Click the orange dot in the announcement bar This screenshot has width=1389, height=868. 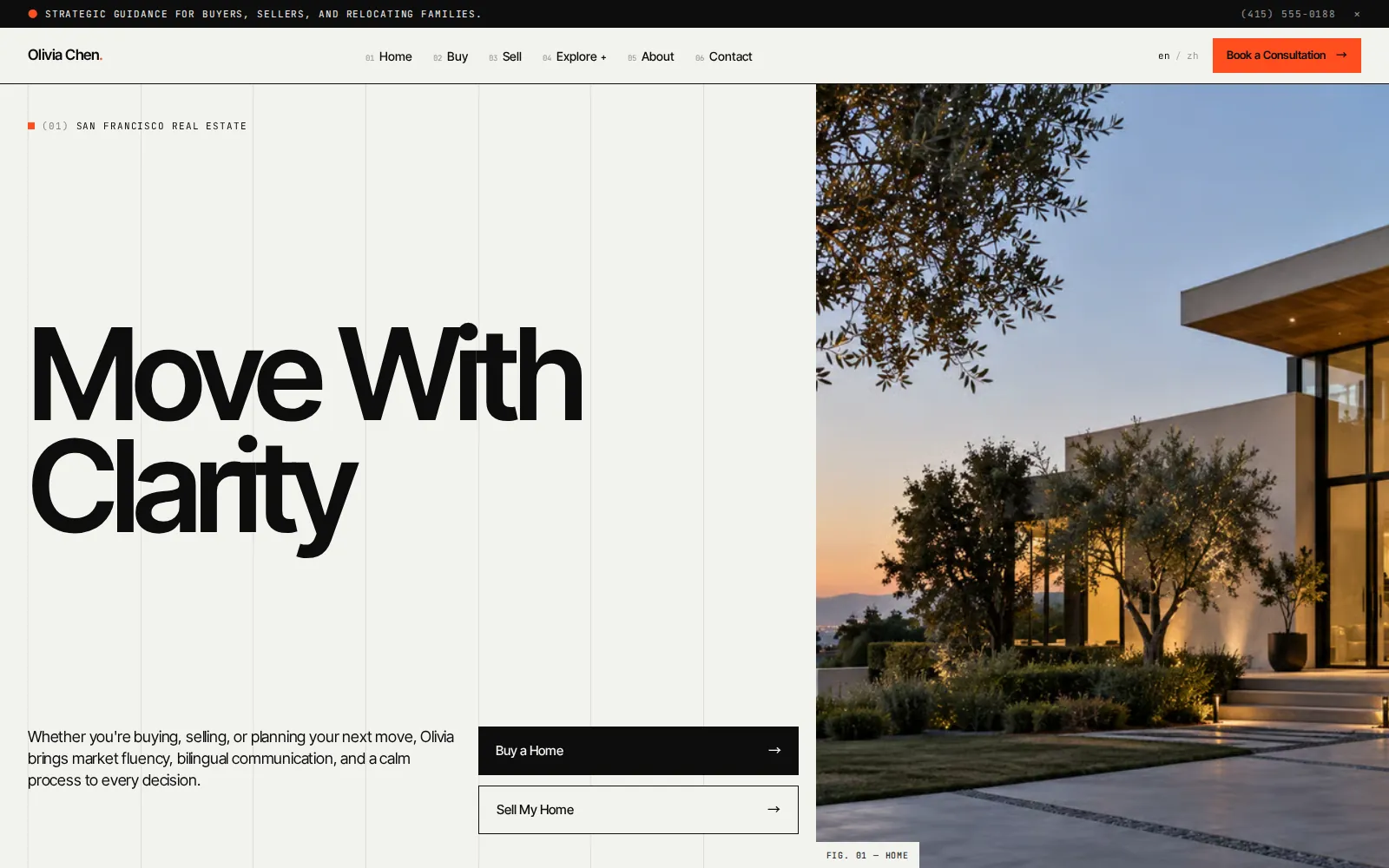[32, 14]
